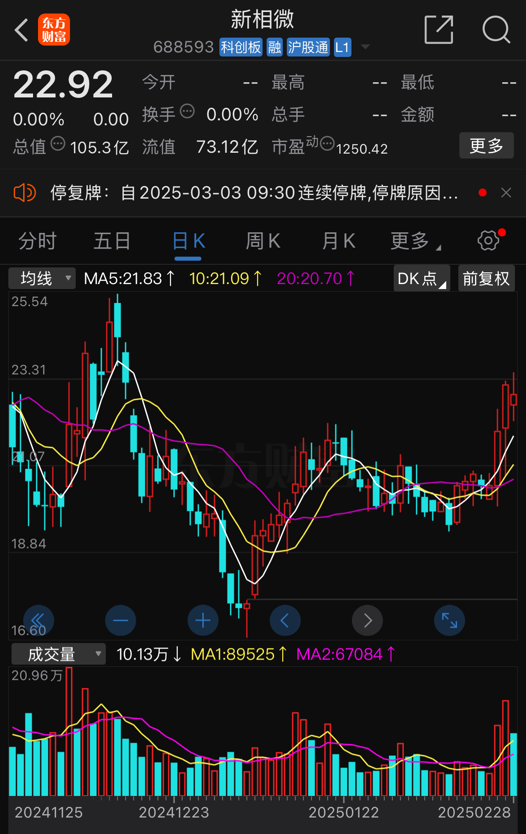Zoom in chart with plus button
This screenshot has width=526, height=834.
(x=203, y=620)
